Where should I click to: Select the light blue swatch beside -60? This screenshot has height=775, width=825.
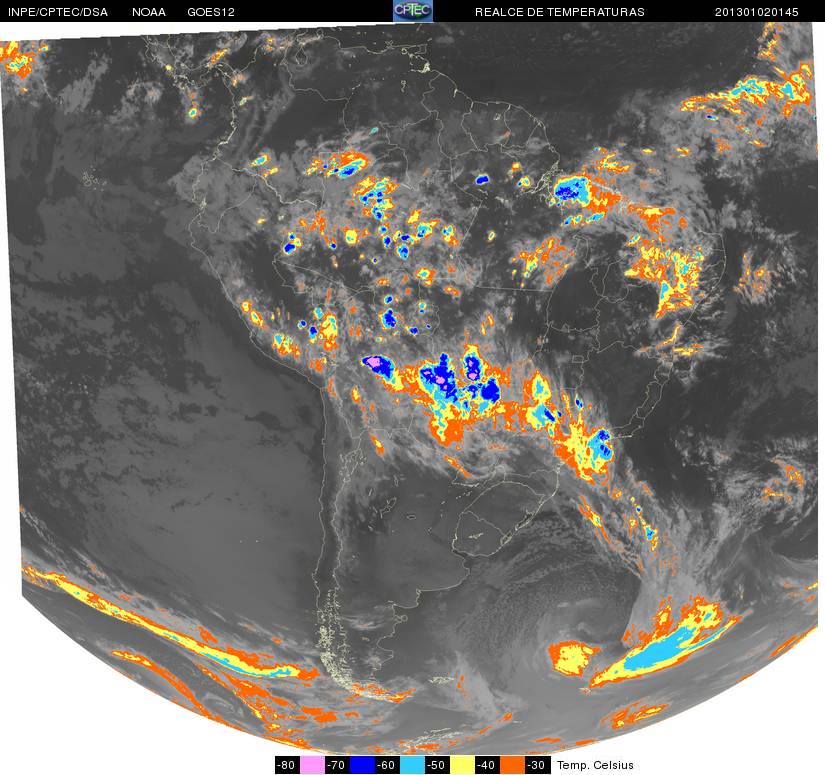pos(412,764)
